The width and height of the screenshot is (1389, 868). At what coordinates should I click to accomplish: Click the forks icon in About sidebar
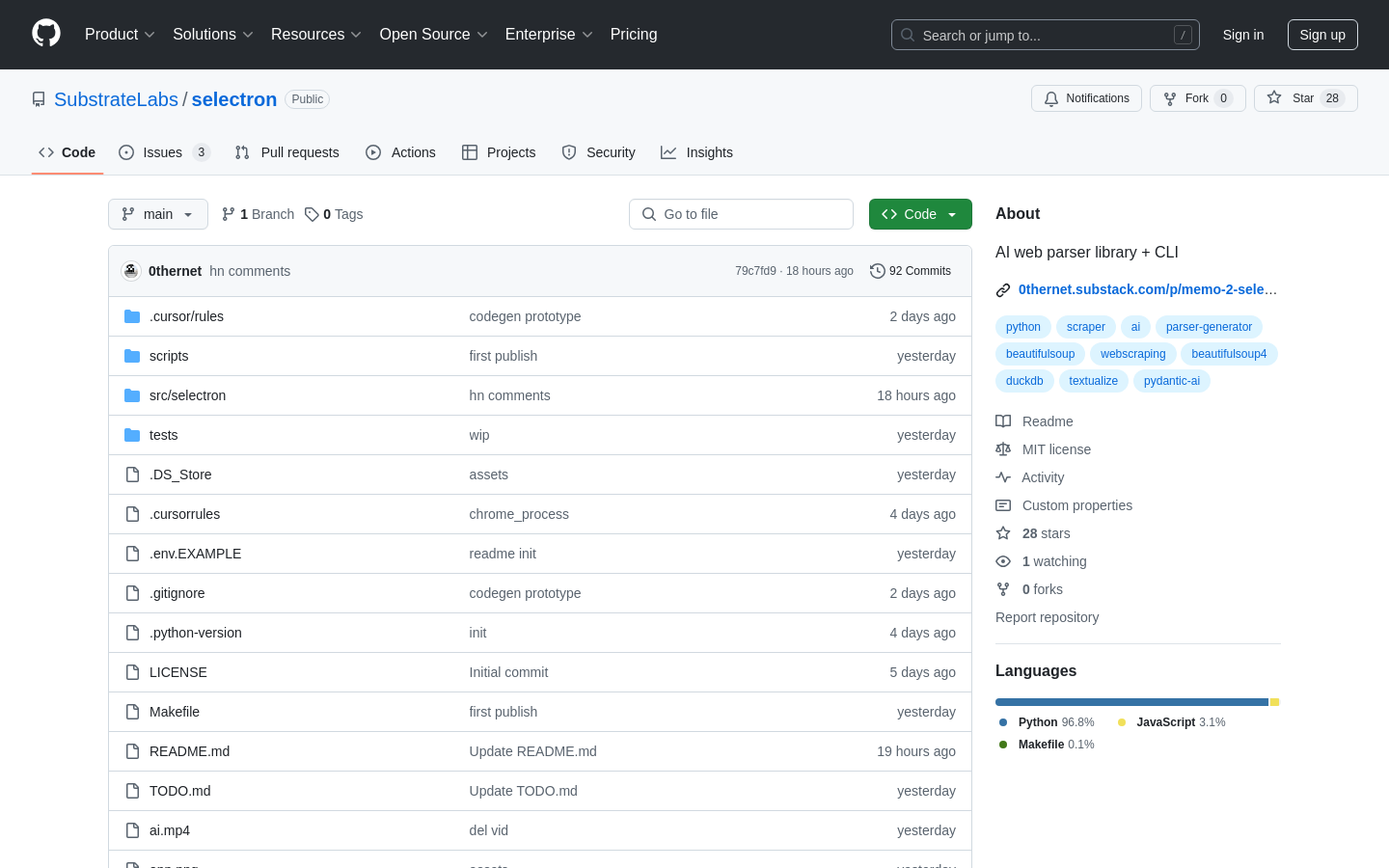(x=1003, y=589)
